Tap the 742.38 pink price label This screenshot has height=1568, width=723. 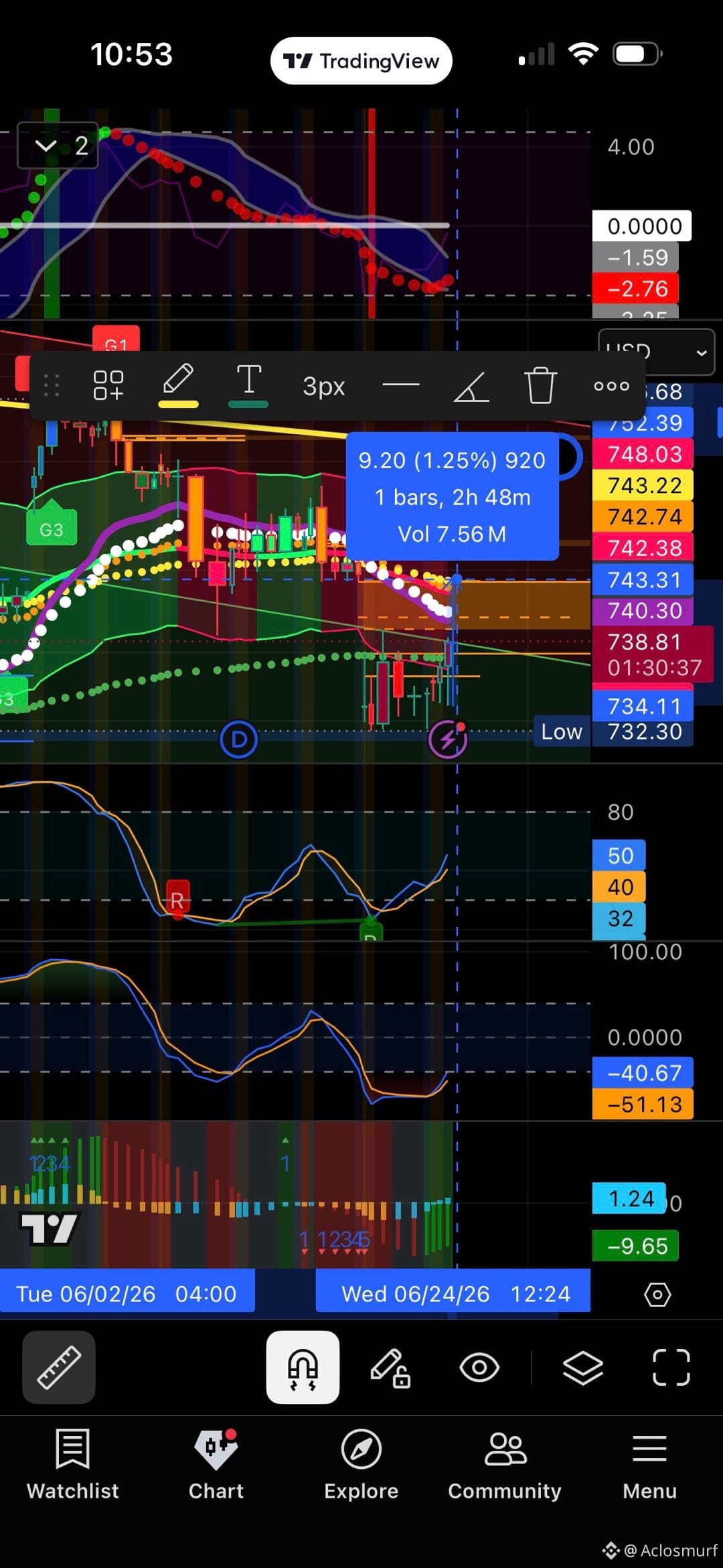click(x=643, y=548)
